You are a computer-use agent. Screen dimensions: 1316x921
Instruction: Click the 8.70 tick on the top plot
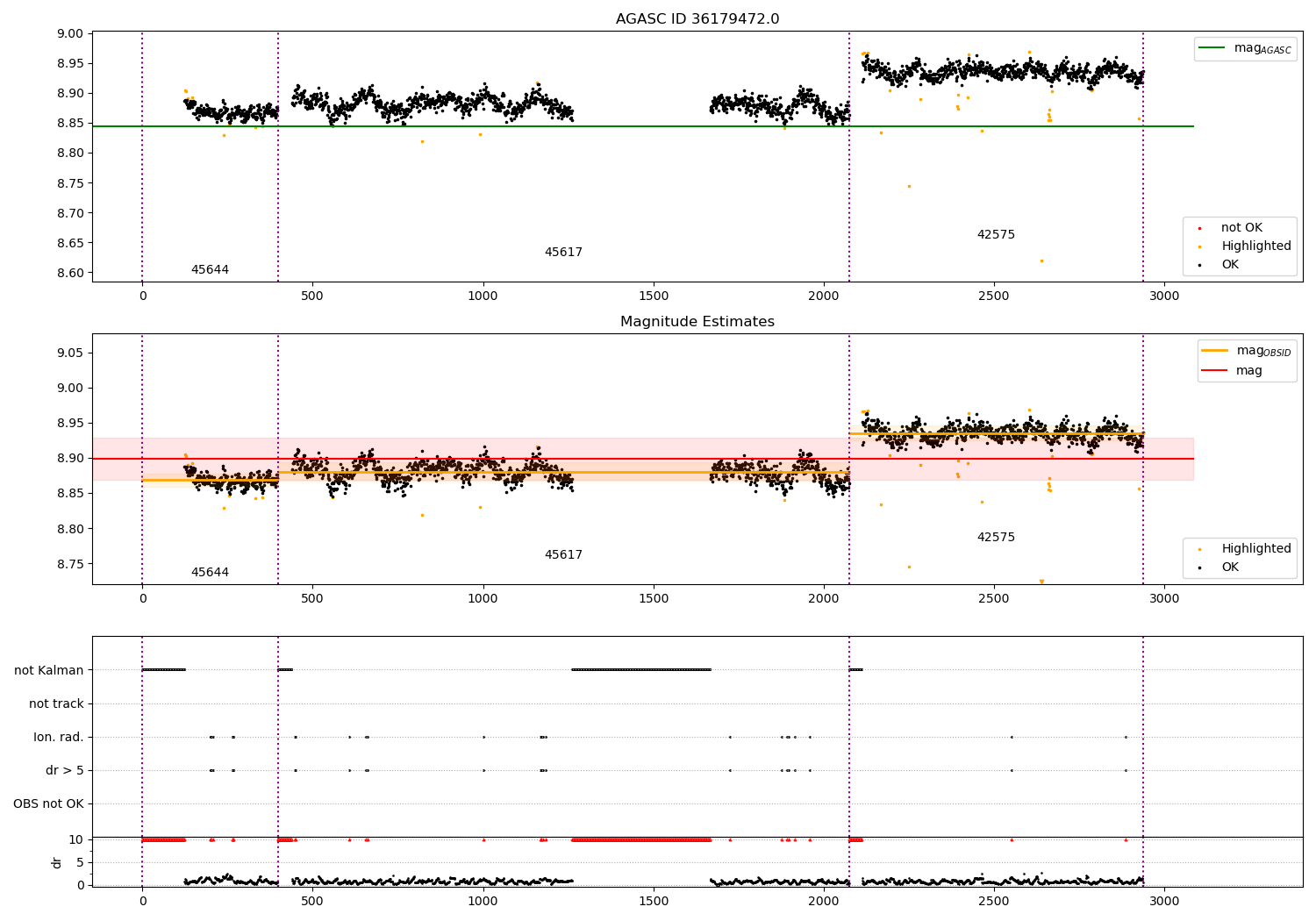(70, 213)
